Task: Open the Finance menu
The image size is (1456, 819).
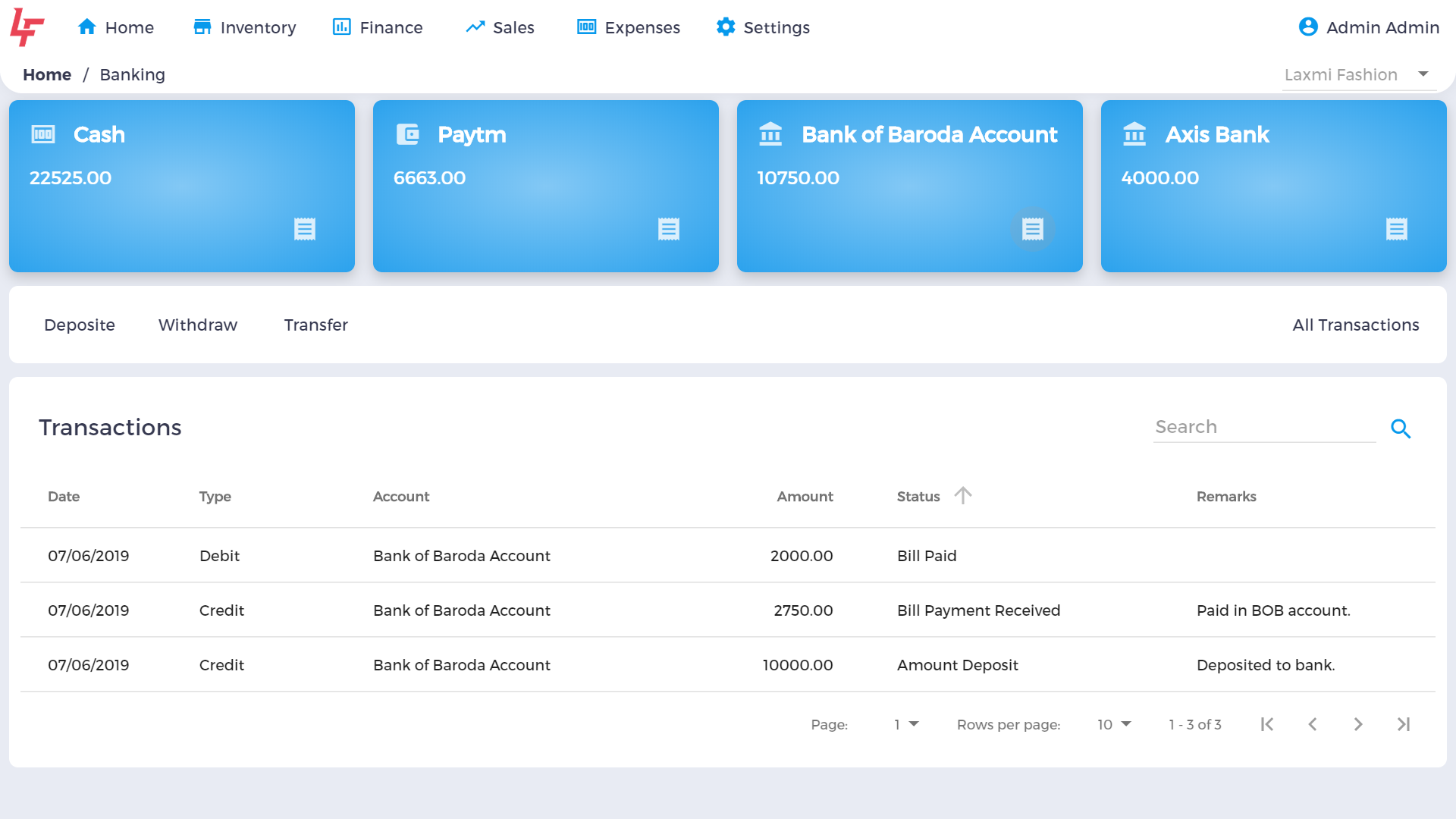Action: [x=378, y=27]
